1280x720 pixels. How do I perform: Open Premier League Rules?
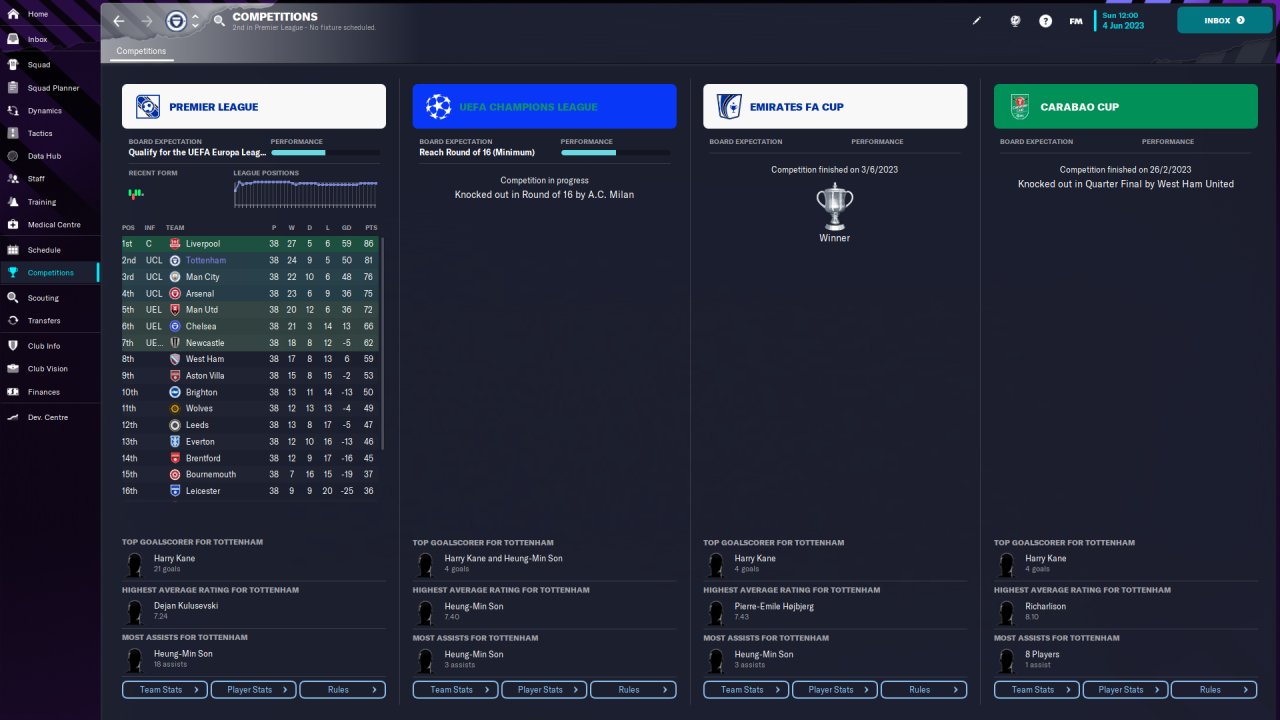tap(343, 689)
